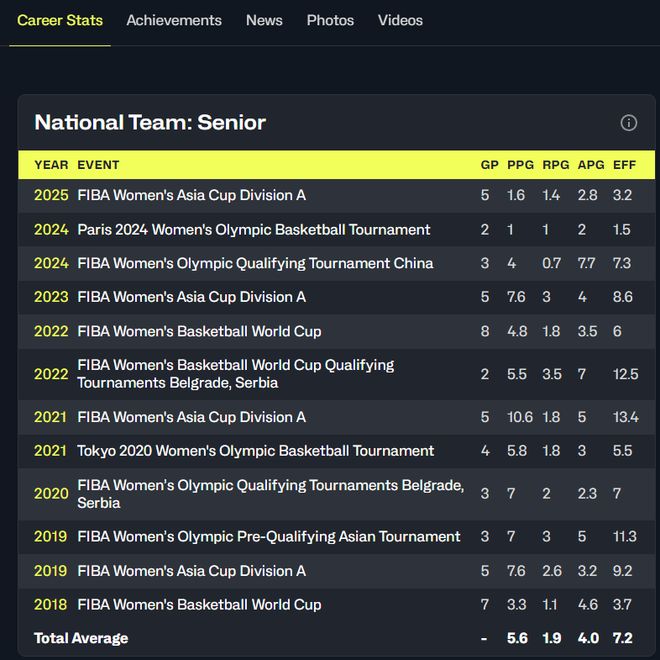This screenshot has width=660, height=660.
Task: Click the PPG column header
Action: coord(520,165)
